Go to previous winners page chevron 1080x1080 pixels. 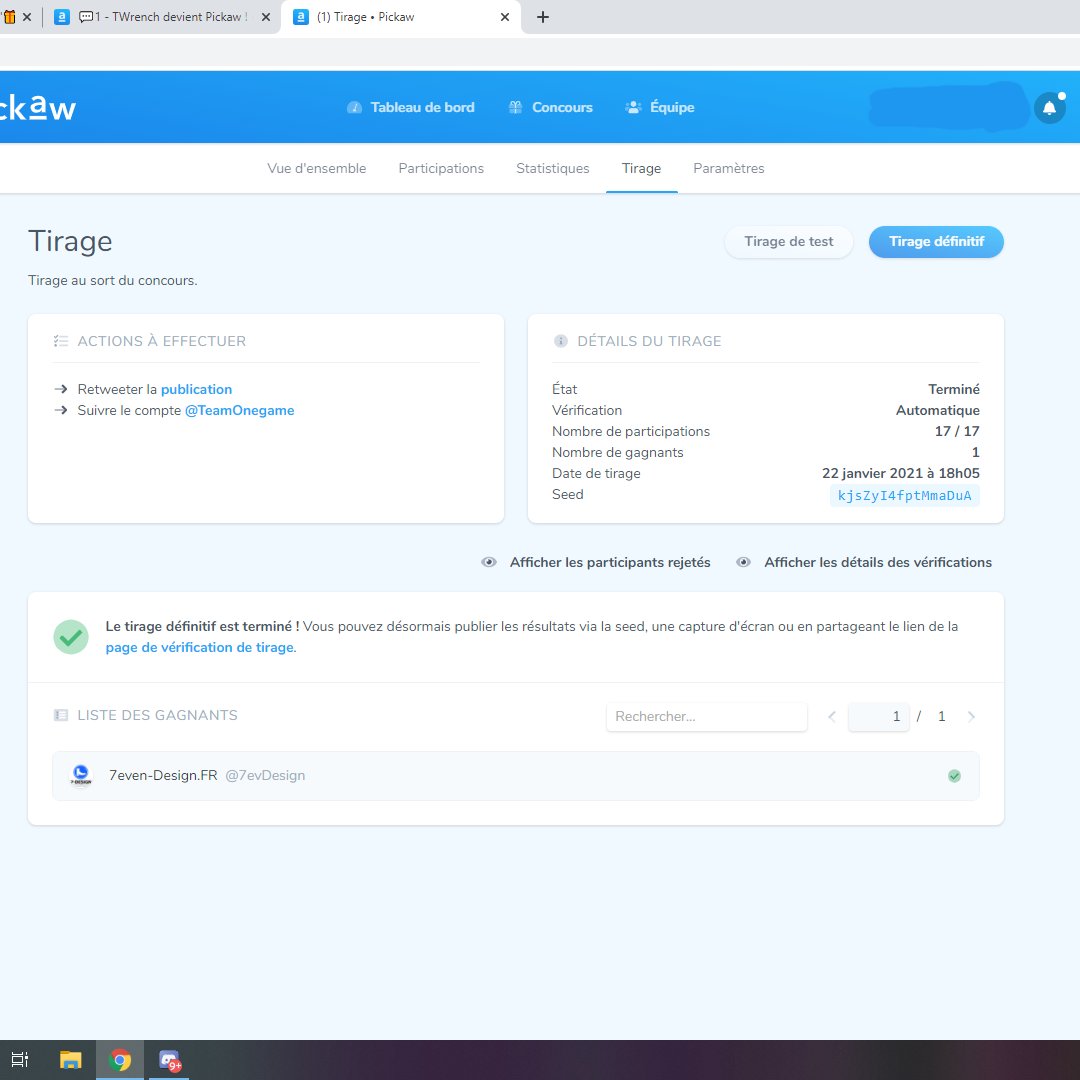tap(831, 716)
